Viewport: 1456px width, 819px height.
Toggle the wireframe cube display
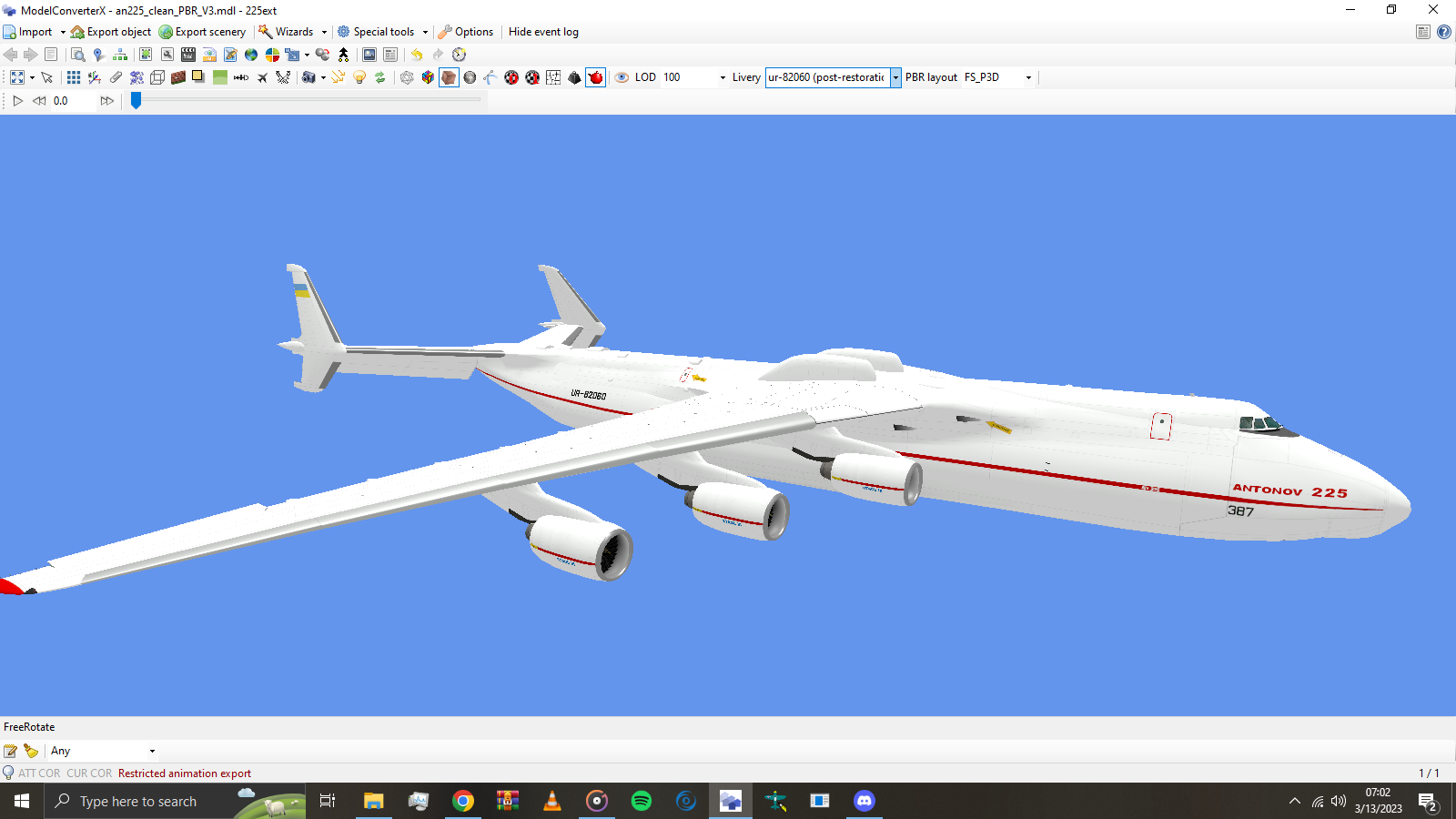157,77
